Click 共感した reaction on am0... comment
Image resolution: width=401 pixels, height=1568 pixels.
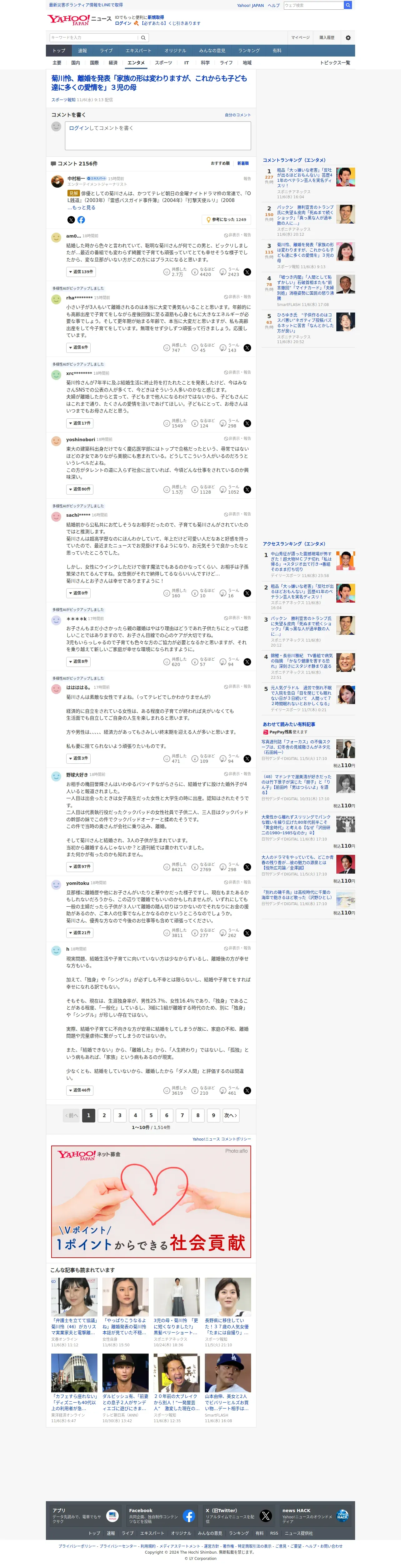(x=175, y=272)
